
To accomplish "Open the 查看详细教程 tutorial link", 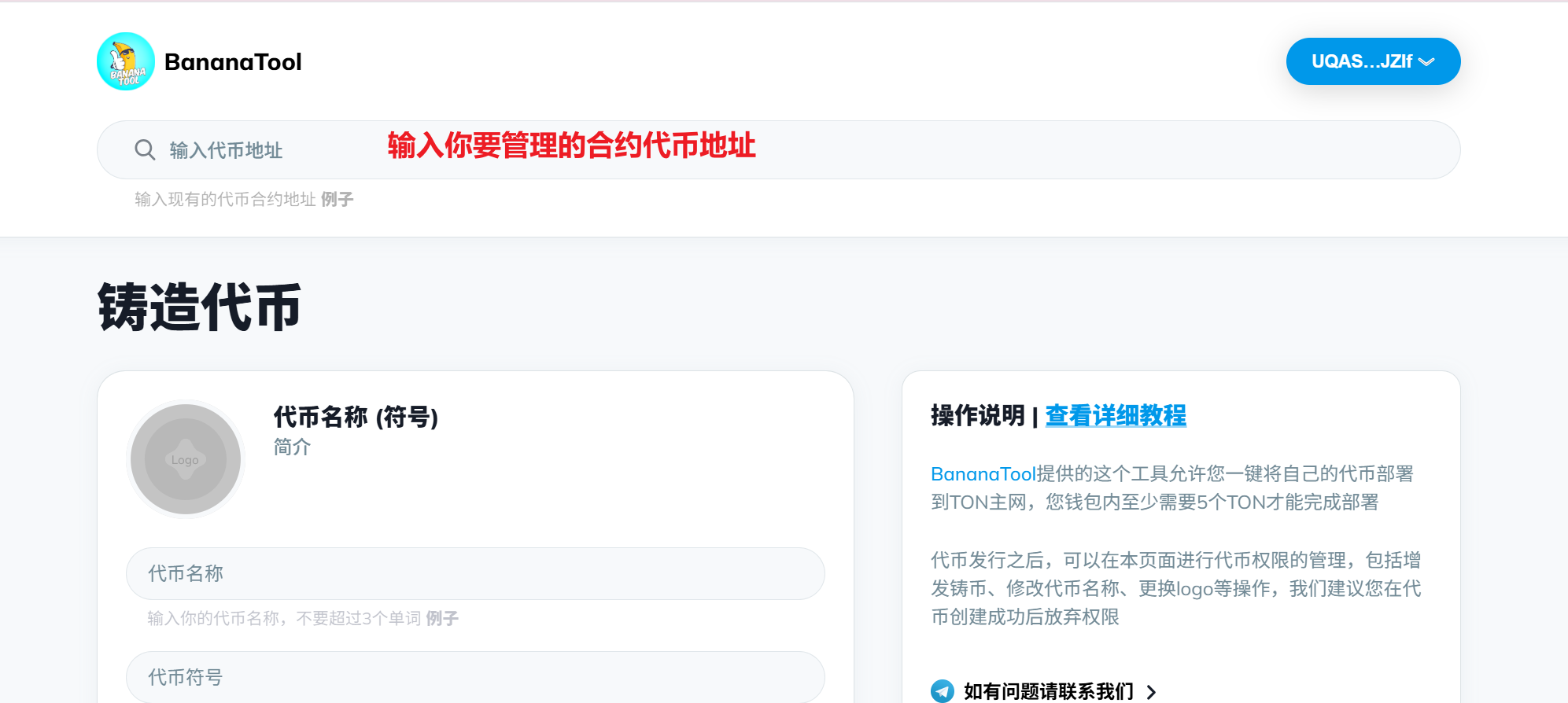I will pyautogui.click(x=1115, y=415).
